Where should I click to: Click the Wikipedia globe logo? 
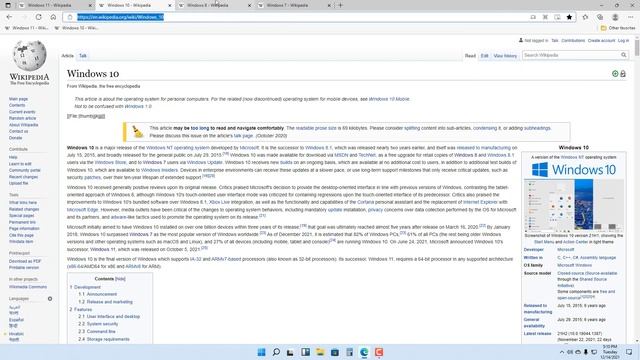click(x=29, y=56)
